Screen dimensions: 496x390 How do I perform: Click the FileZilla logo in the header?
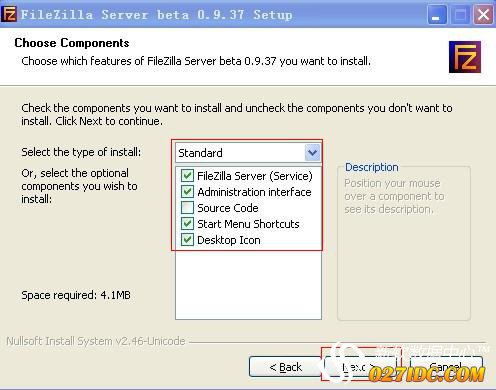(465, 57)
